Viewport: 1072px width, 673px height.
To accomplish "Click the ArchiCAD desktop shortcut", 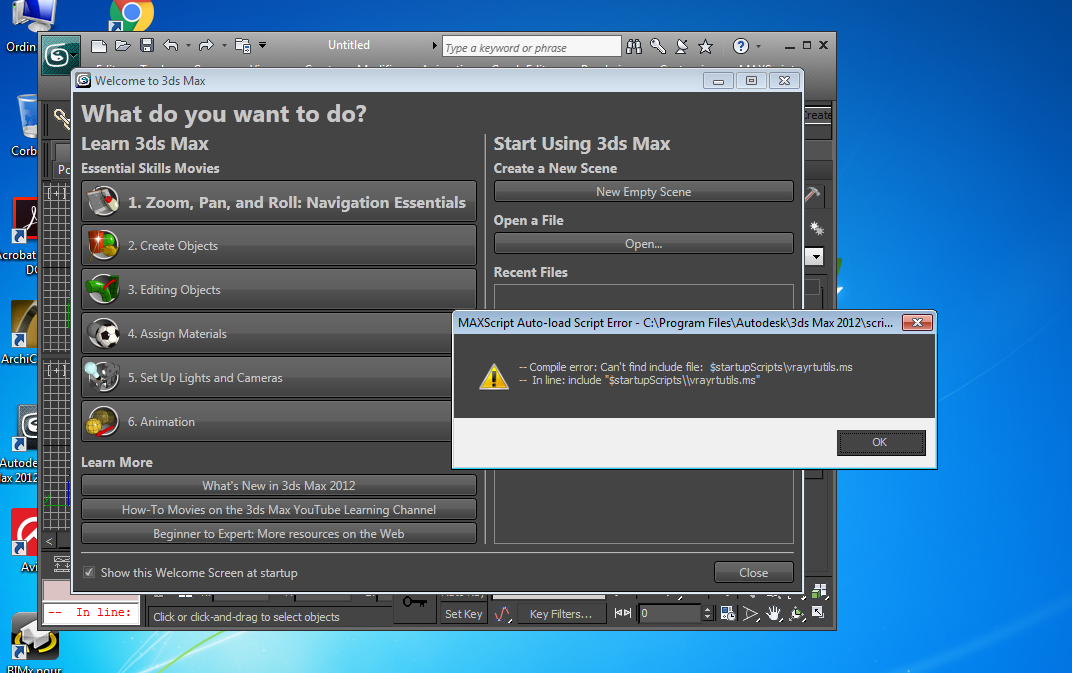I will coord(25,324).
